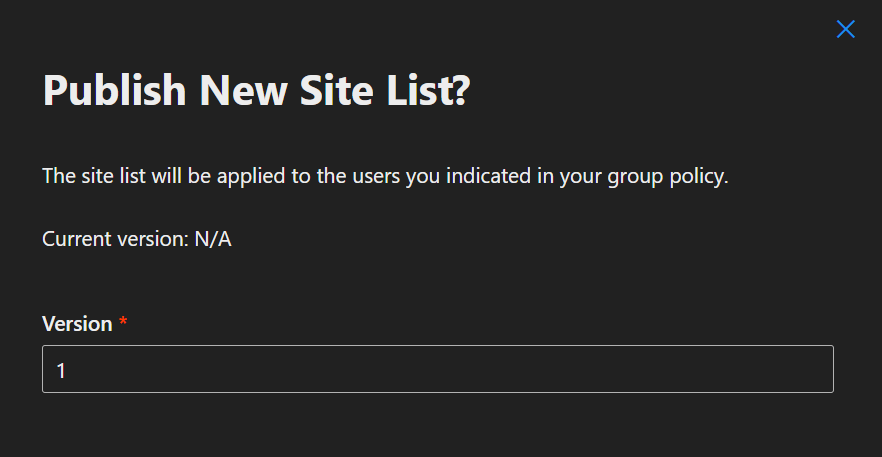This screenshot has width=882, height=457.
Task: Close the Publish New Site List dialog
Action: [846, 29]
